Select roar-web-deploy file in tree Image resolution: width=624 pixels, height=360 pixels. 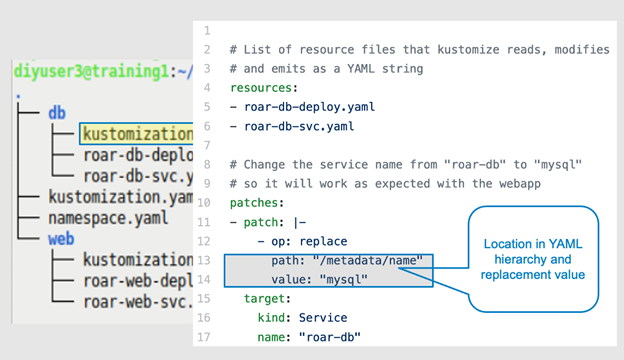point(138,281)
